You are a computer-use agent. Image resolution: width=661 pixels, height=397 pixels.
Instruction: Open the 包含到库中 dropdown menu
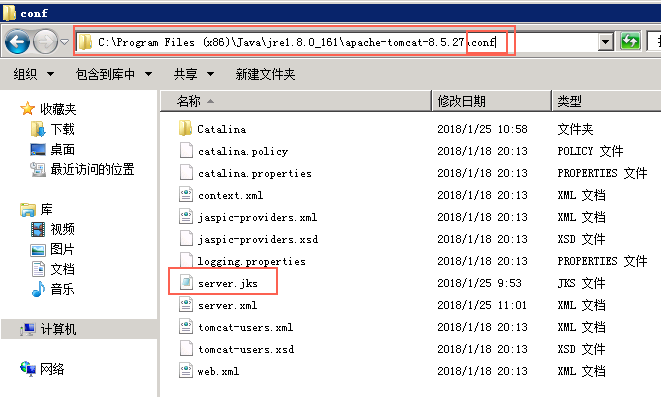pos(113,74)
